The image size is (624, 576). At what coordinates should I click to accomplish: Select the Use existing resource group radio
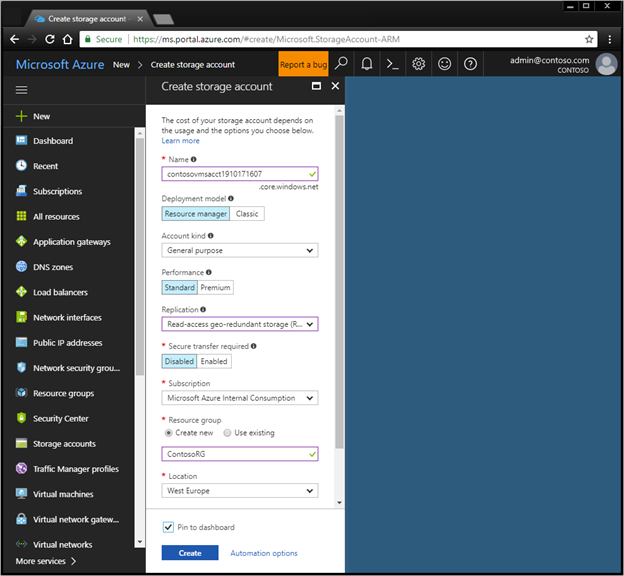click(x=227, y=433)
